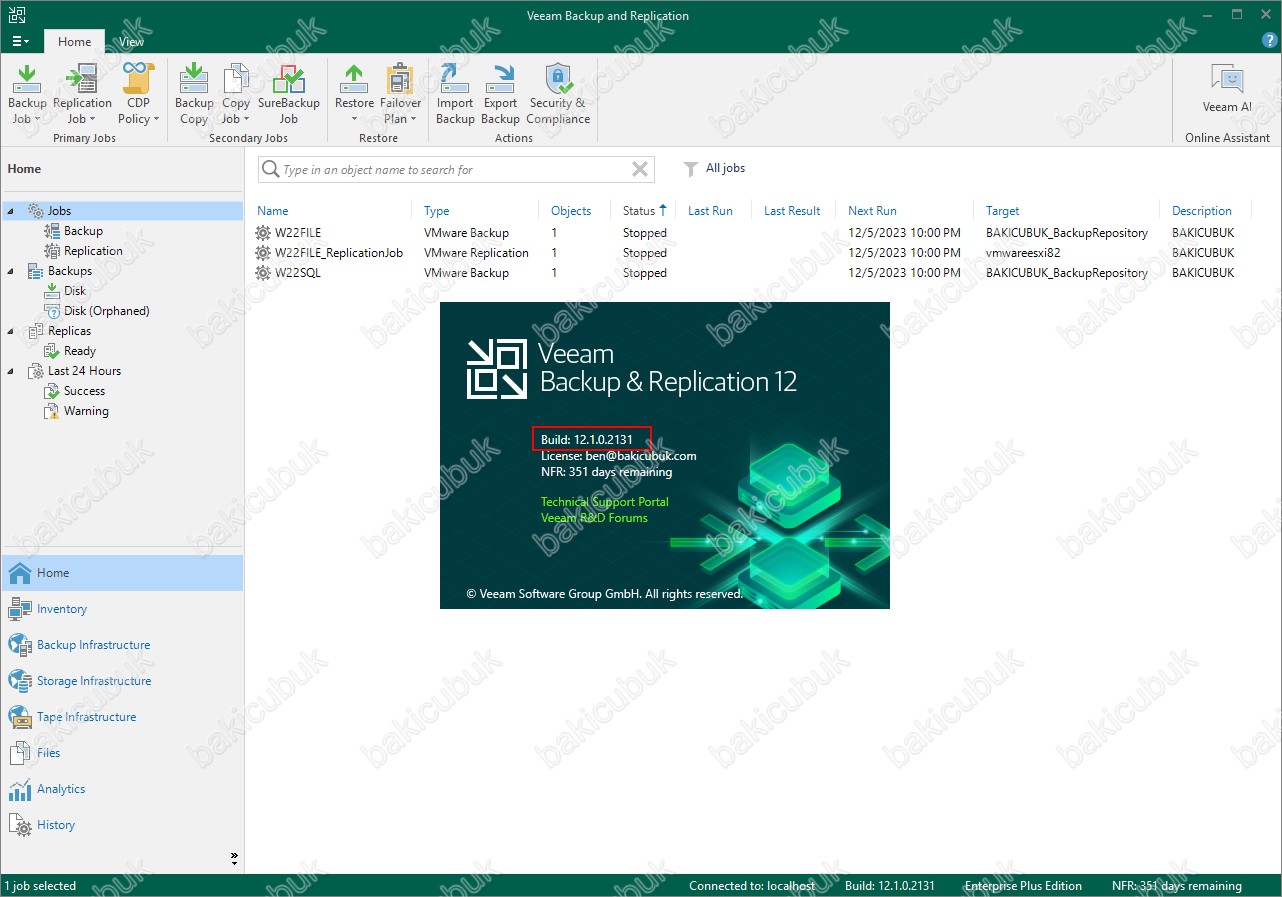The image size is (1282, 897).
Task: Switch to the View ribbon tab
Action: 131,42
